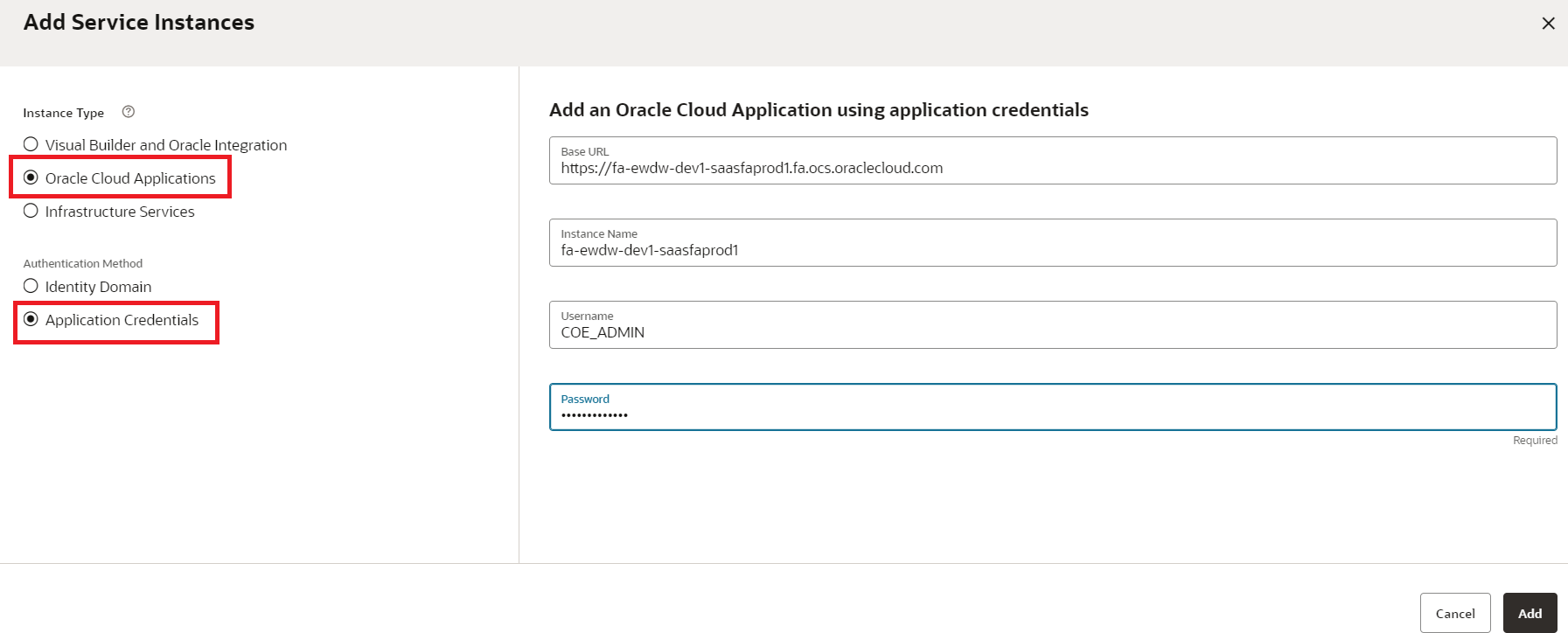Click into the Base URL field
The image size is (1568, 633).
[x=1052, y=168]
